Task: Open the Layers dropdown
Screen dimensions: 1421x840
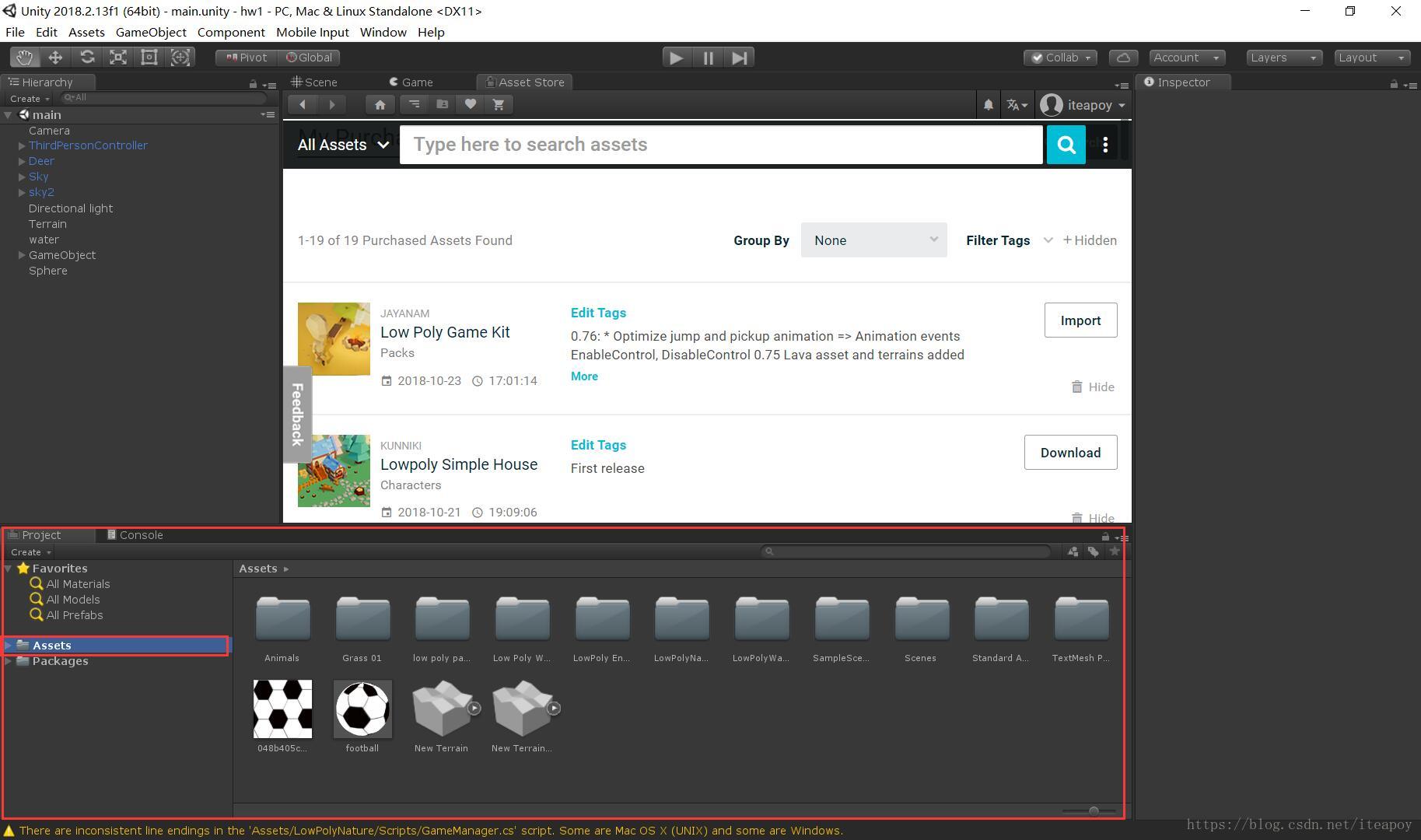Action: point(1284,58)
